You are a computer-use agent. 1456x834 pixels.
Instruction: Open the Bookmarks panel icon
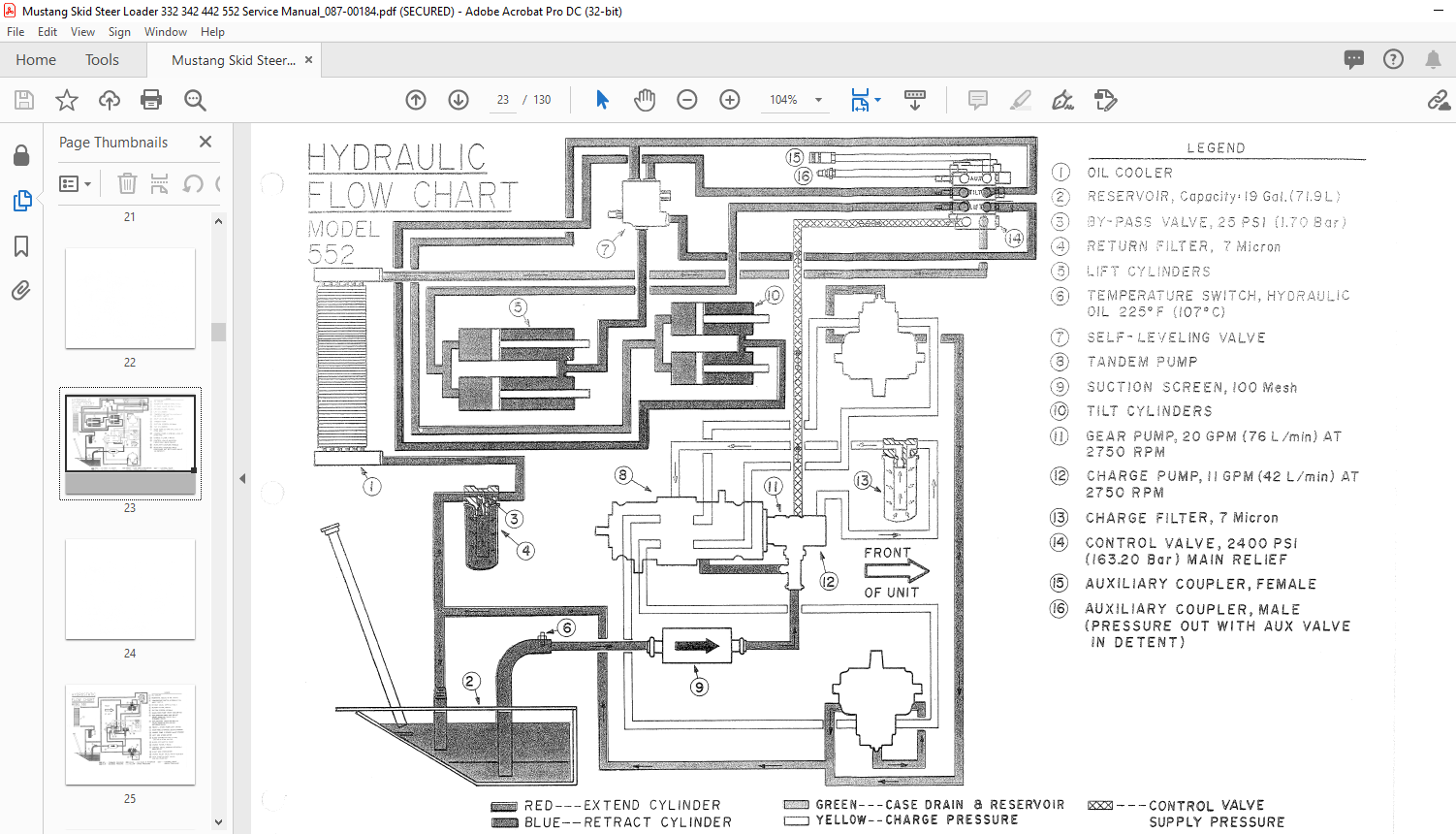(21, 246)
